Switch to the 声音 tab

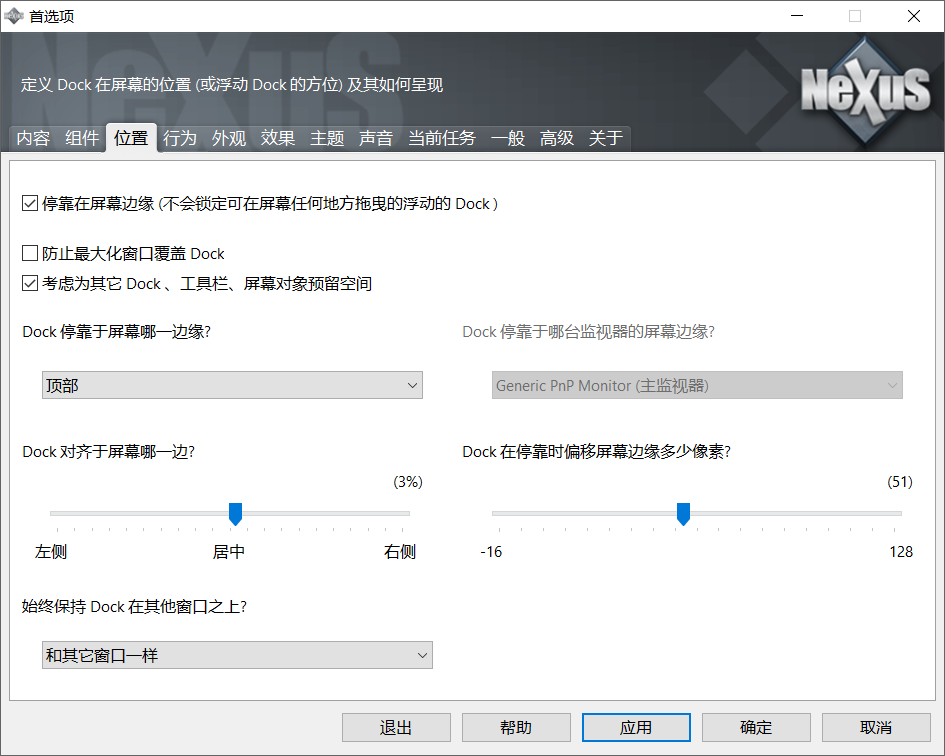(375, 138)
